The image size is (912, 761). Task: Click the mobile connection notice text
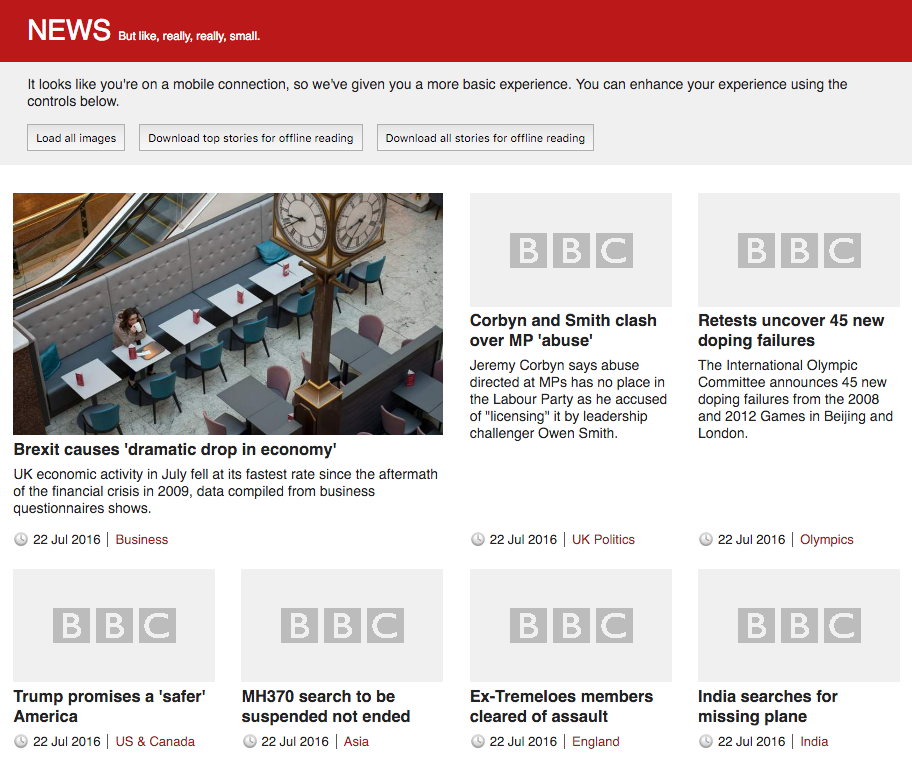437,93
